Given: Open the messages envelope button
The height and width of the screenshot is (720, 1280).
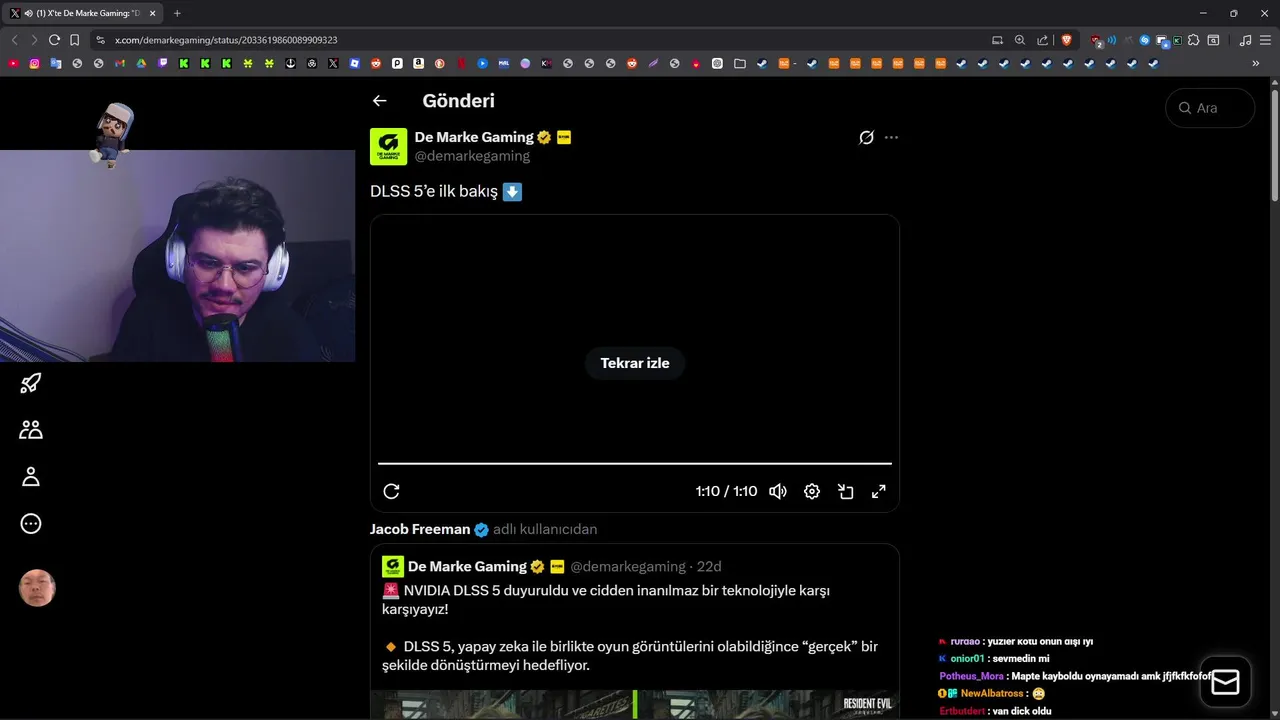Looking at the screenshot, I should (x=1225, y=682).
